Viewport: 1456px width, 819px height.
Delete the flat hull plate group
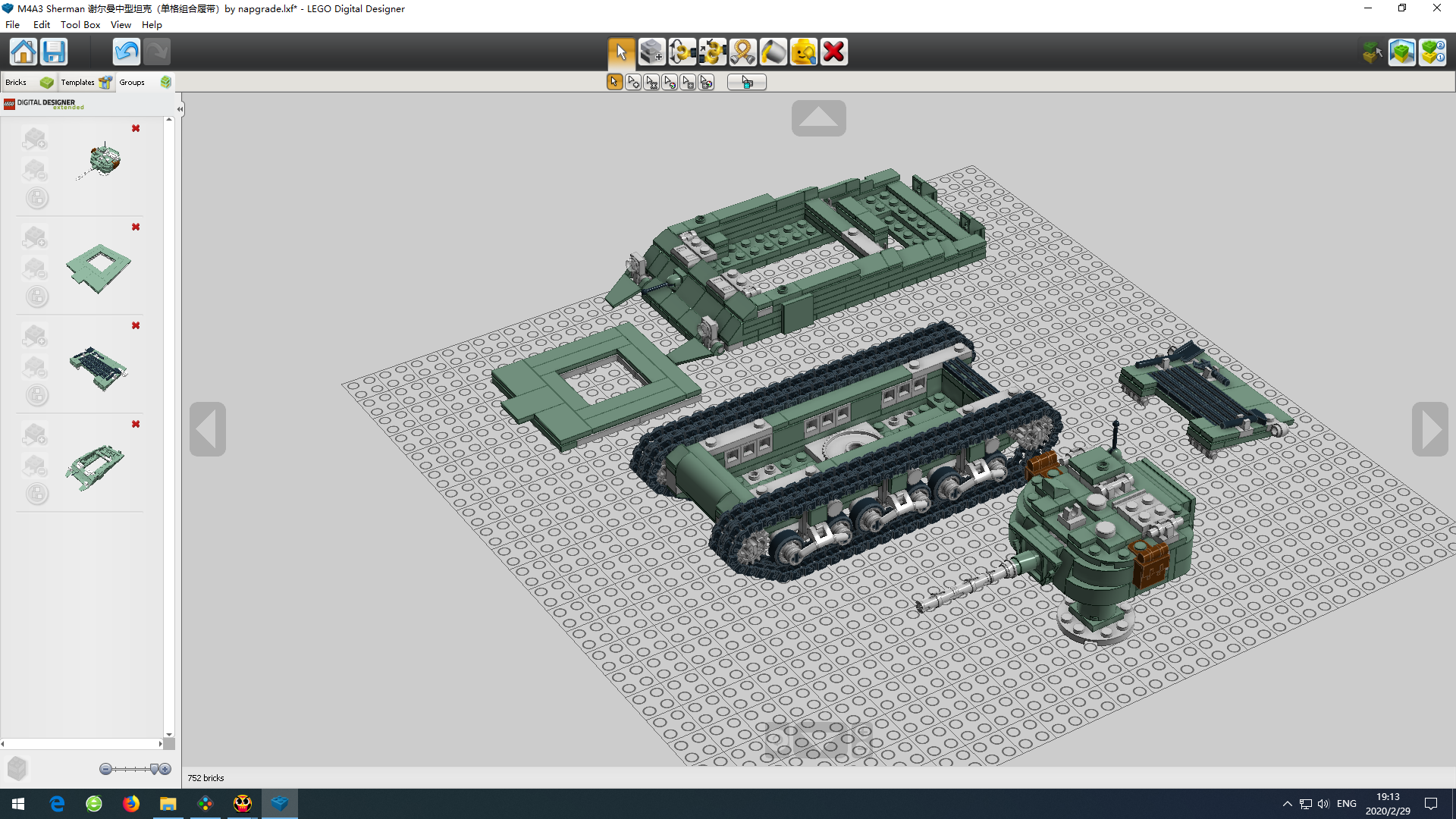click(136, 227)
